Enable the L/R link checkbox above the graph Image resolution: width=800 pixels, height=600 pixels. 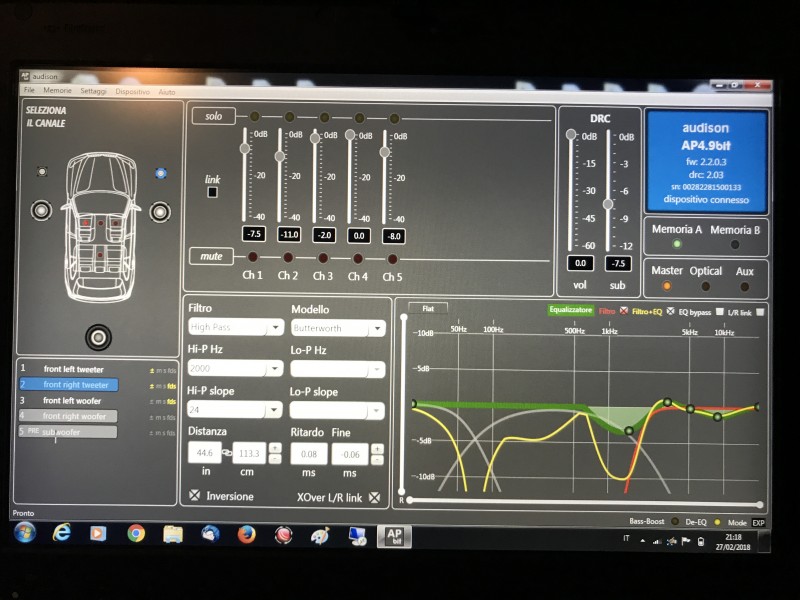760,312
